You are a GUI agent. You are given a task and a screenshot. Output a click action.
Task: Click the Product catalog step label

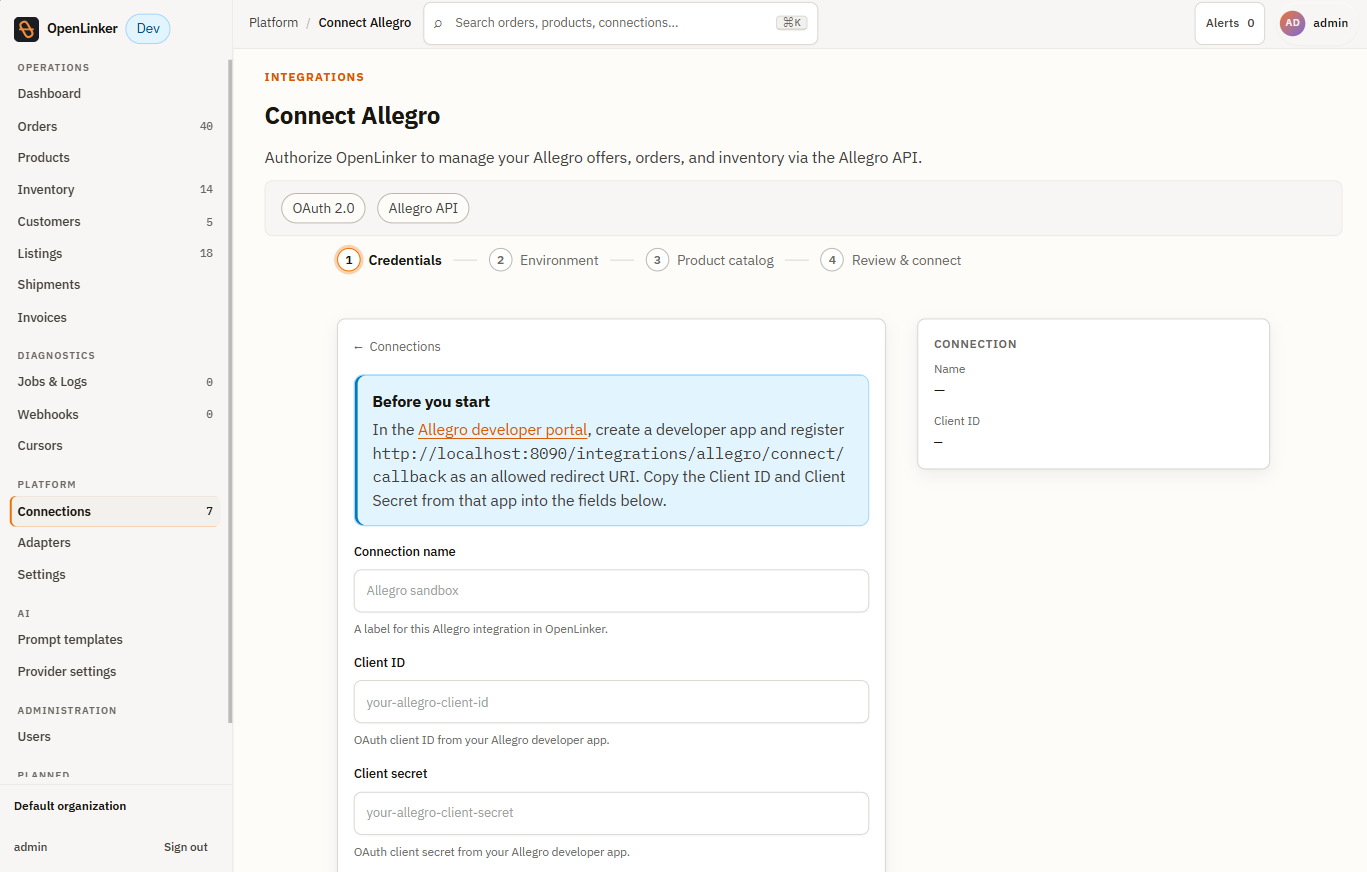725,260
